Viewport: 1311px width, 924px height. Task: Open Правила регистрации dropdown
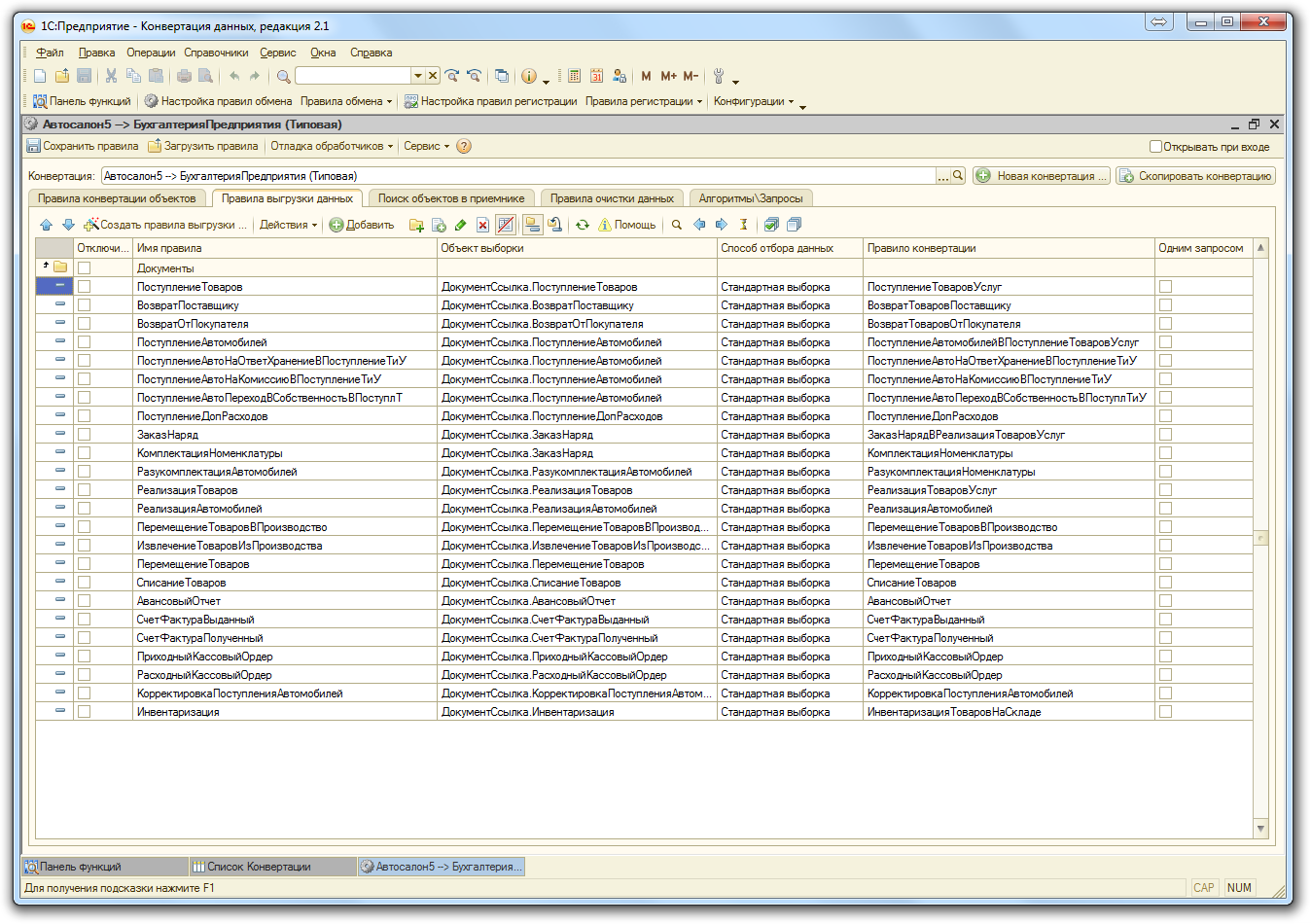click(x=644, y=101)
